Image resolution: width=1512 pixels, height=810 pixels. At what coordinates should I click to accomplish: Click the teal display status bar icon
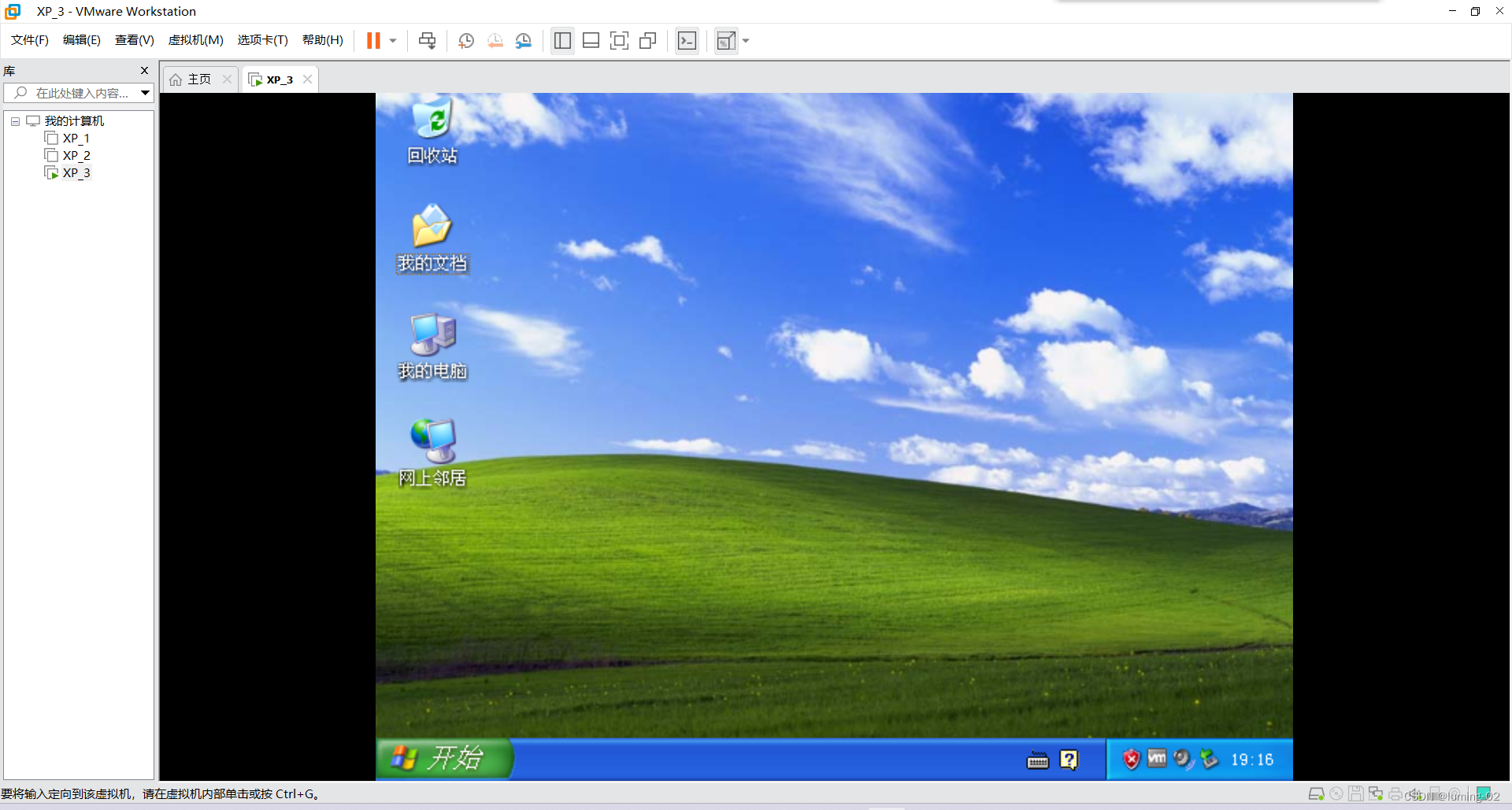[x=1484, y=793]
